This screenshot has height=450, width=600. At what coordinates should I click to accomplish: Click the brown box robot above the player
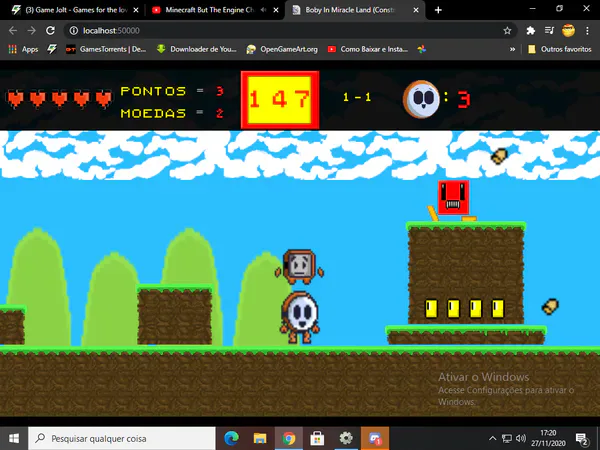tap(300, 267)
